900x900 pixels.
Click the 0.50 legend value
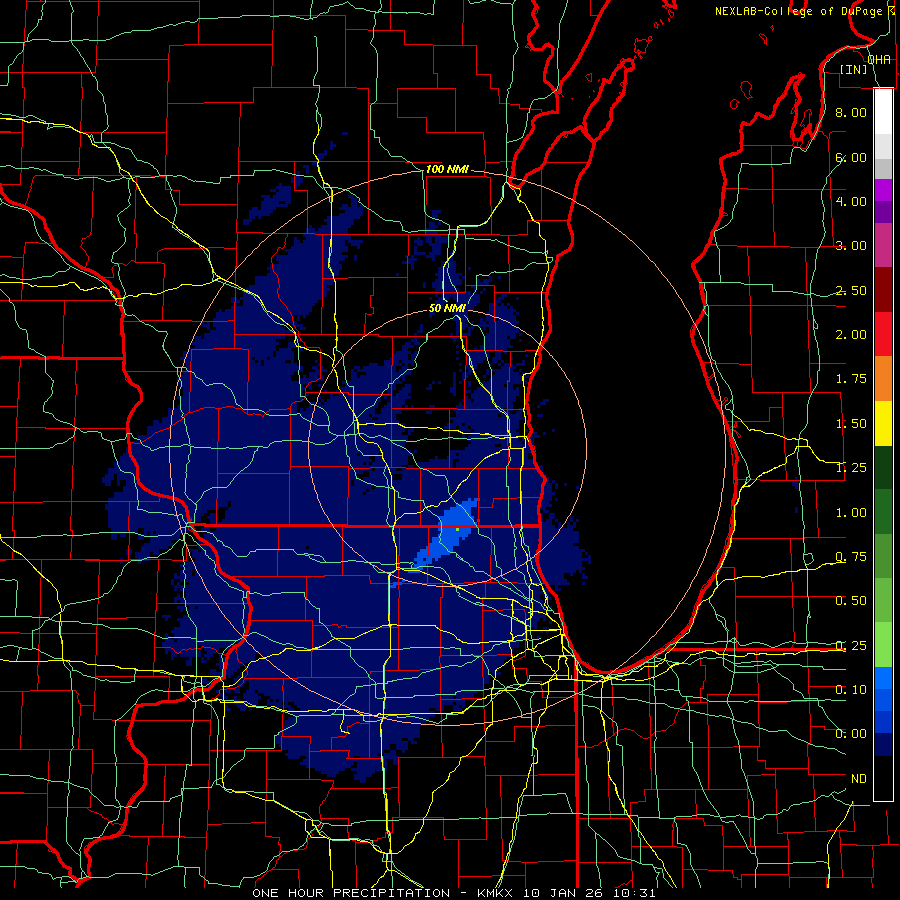[x=851, y=601]
